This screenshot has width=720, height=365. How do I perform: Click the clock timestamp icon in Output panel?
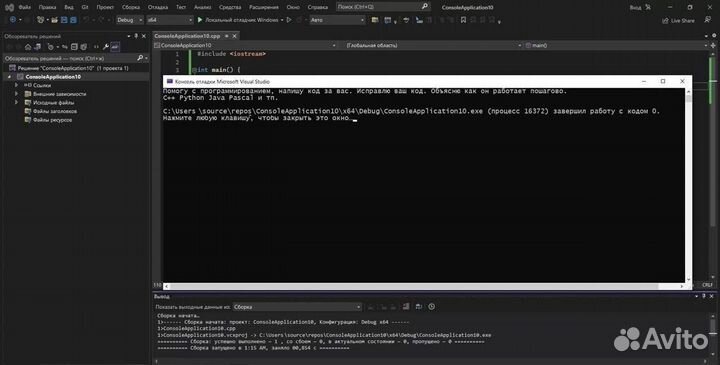click(432, 307)
